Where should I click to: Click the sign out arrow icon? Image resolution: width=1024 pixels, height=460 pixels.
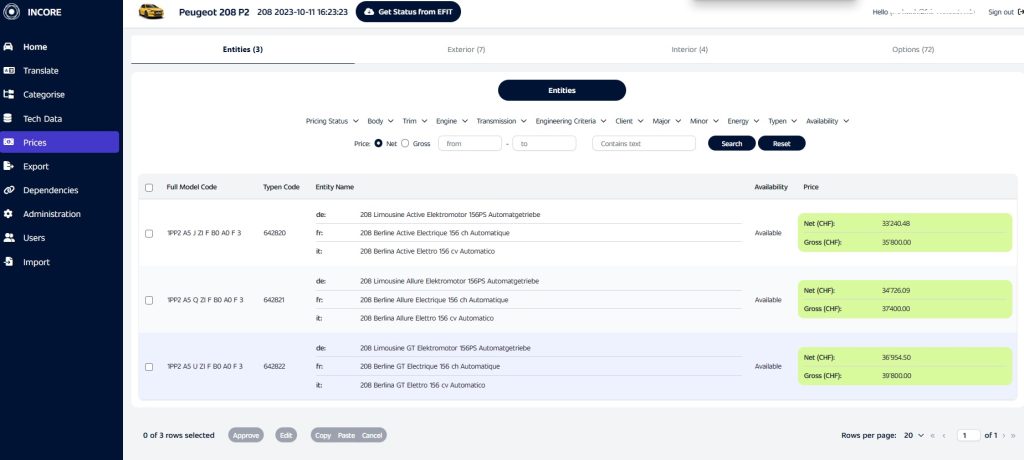(1020, 12)
